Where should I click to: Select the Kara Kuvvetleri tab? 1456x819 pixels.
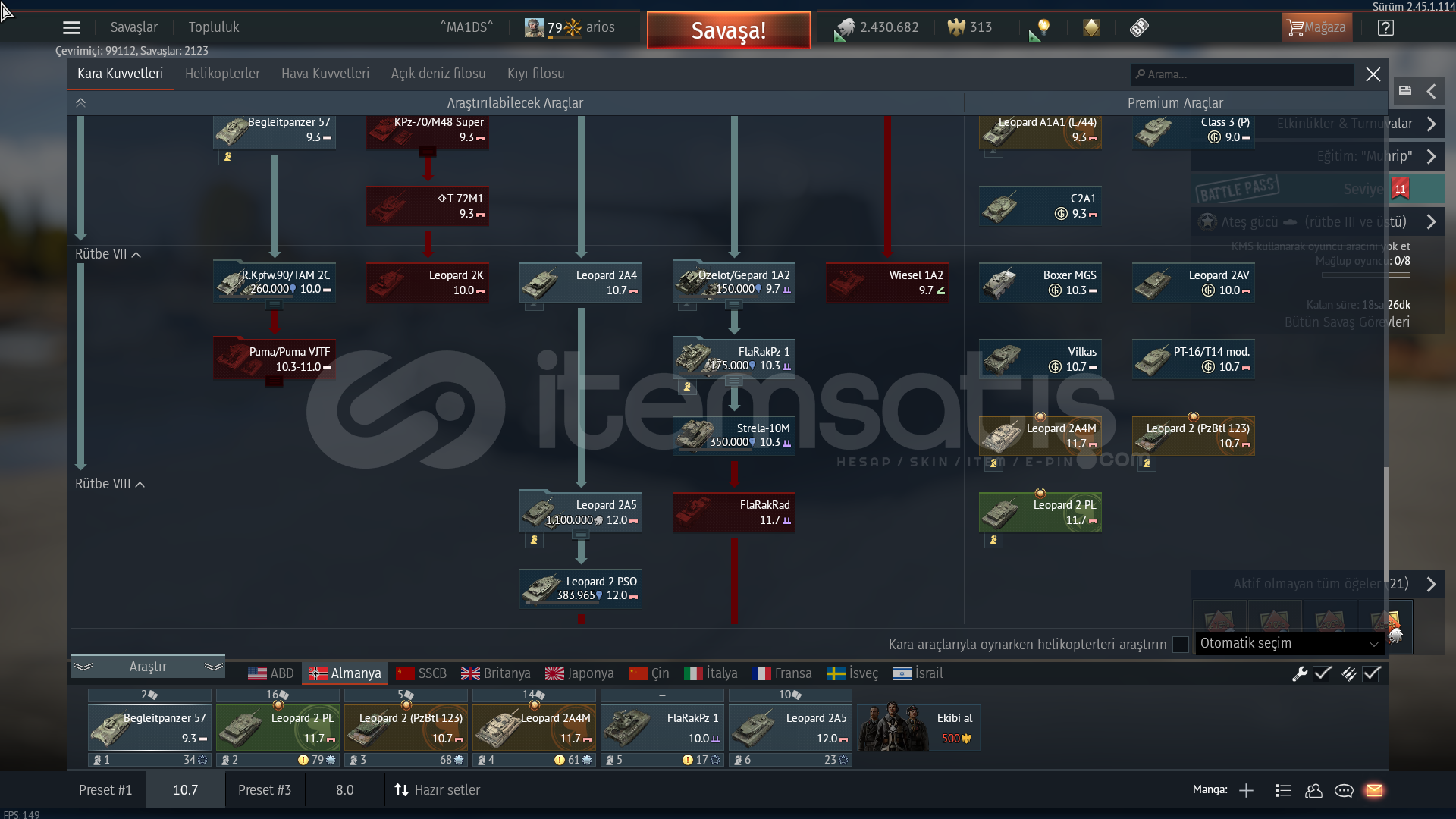coord(120,74)
